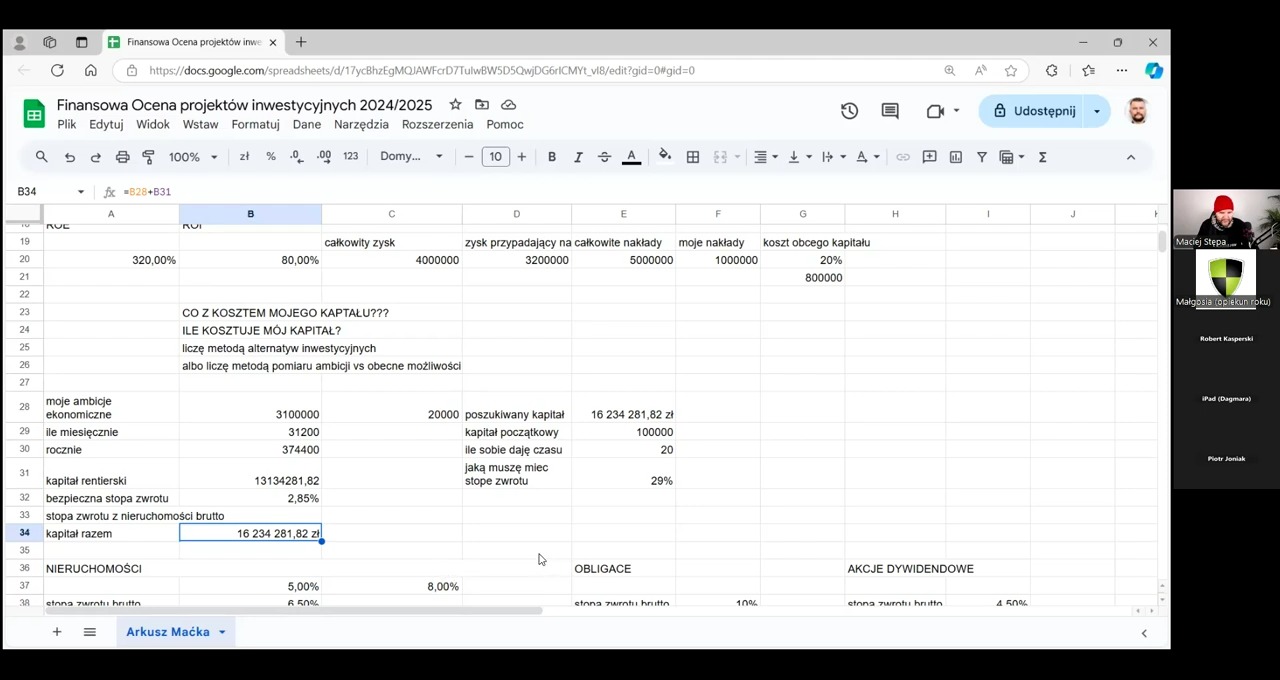This screenshot has width=1280, height=680.
Task: Open the Formatuj menu
Action: pos(255,125)
